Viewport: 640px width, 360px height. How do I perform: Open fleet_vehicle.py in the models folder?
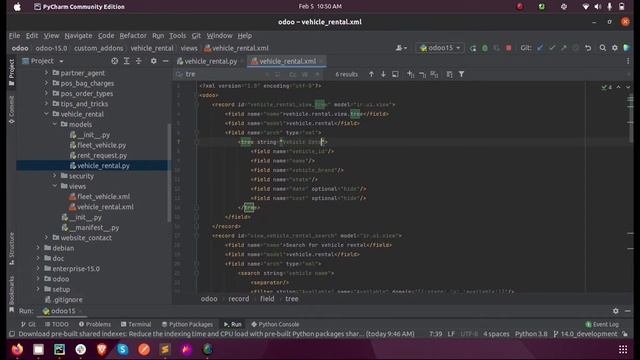tap(102, 145)
